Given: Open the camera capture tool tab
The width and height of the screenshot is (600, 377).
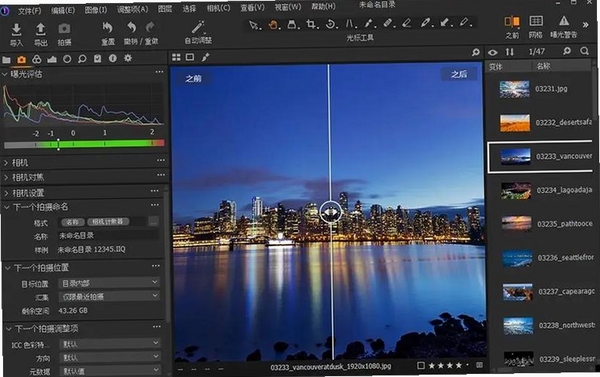Looking at the screenshot, I should pos(21,59).
